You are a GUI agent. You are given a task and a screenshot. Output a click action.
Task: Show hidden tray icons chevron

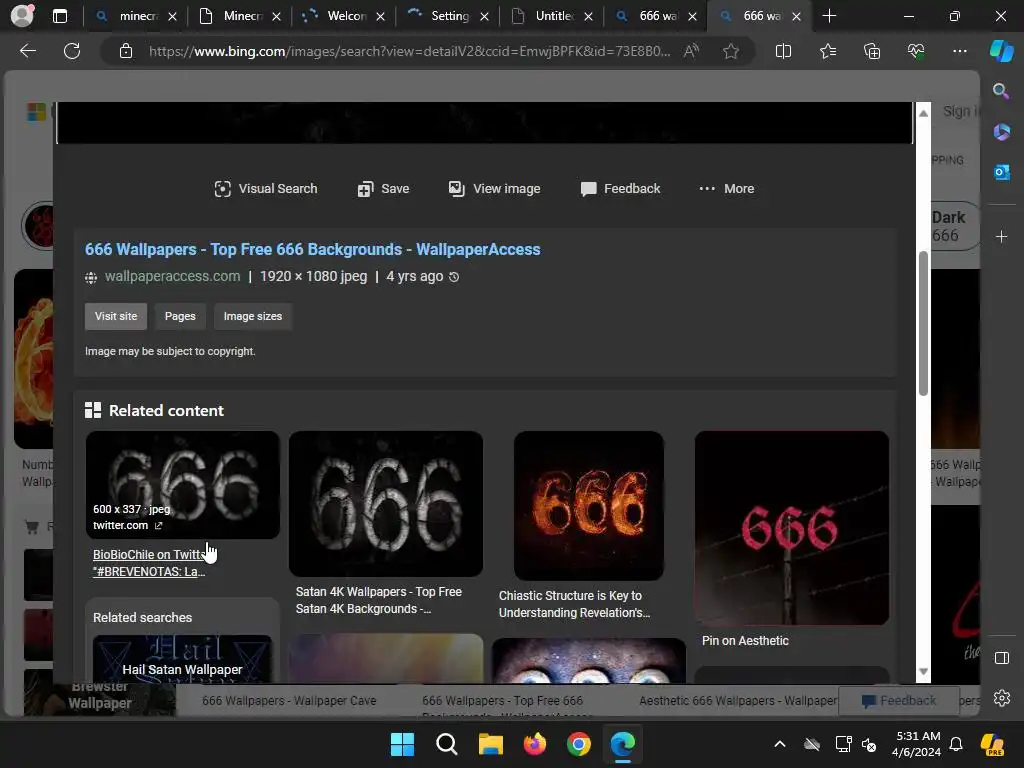coord(780,744)
